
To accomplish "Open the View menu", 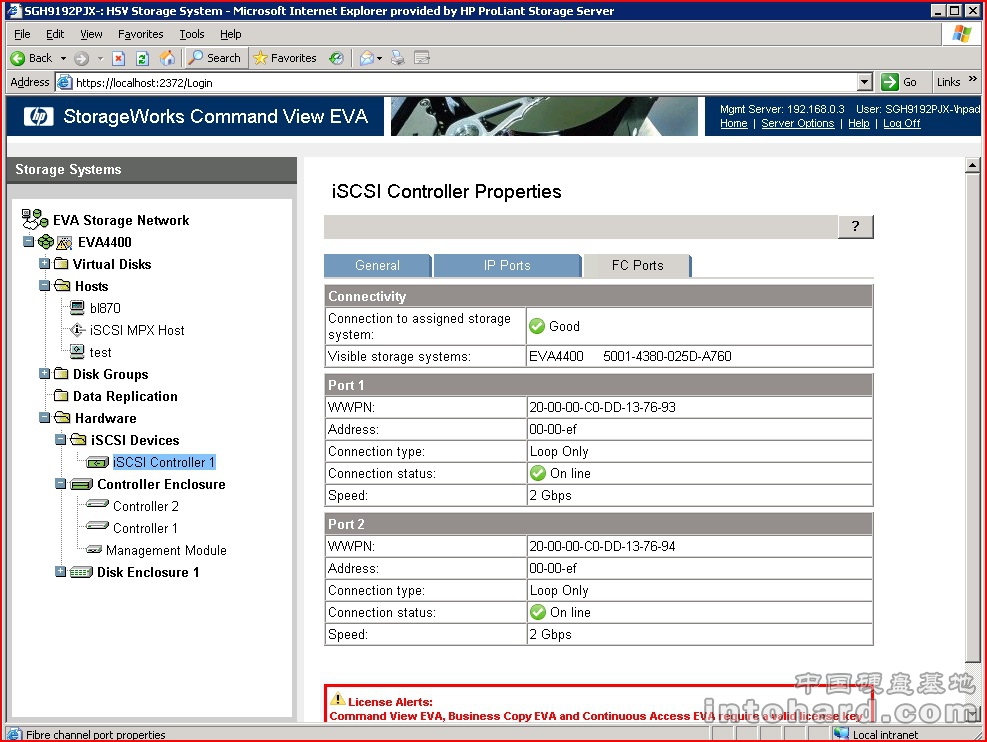I will point(91,34).
